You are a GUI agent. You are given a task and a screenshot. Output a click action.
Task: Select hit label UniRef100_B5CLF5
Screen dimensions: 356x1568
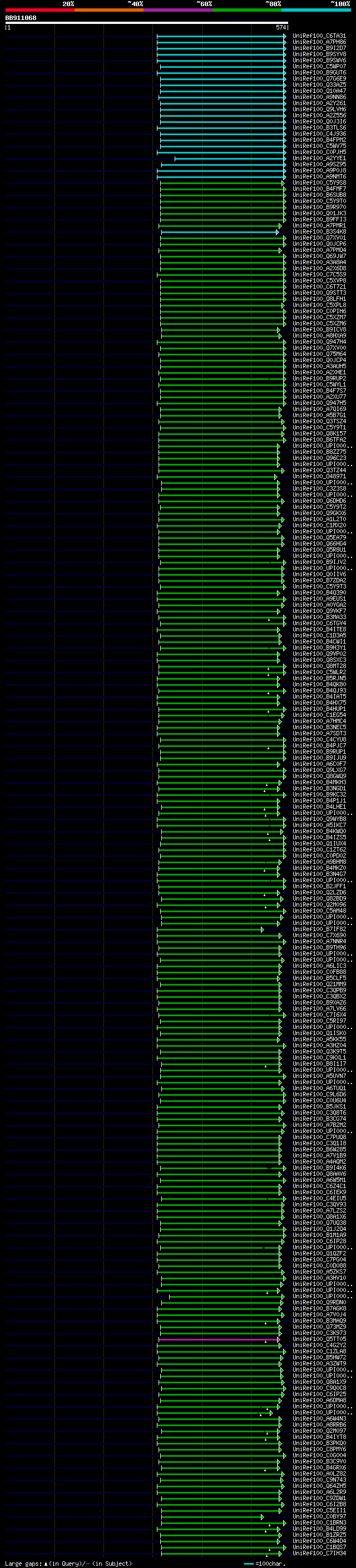click(319, 978)
